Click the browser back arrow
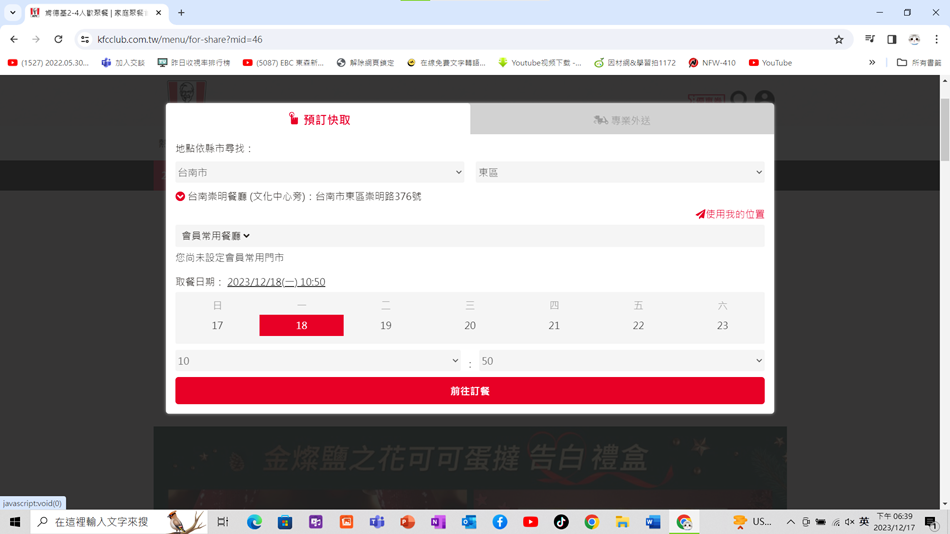The width and height of the screenshot is (950, 534). click(x=14, y=39)
